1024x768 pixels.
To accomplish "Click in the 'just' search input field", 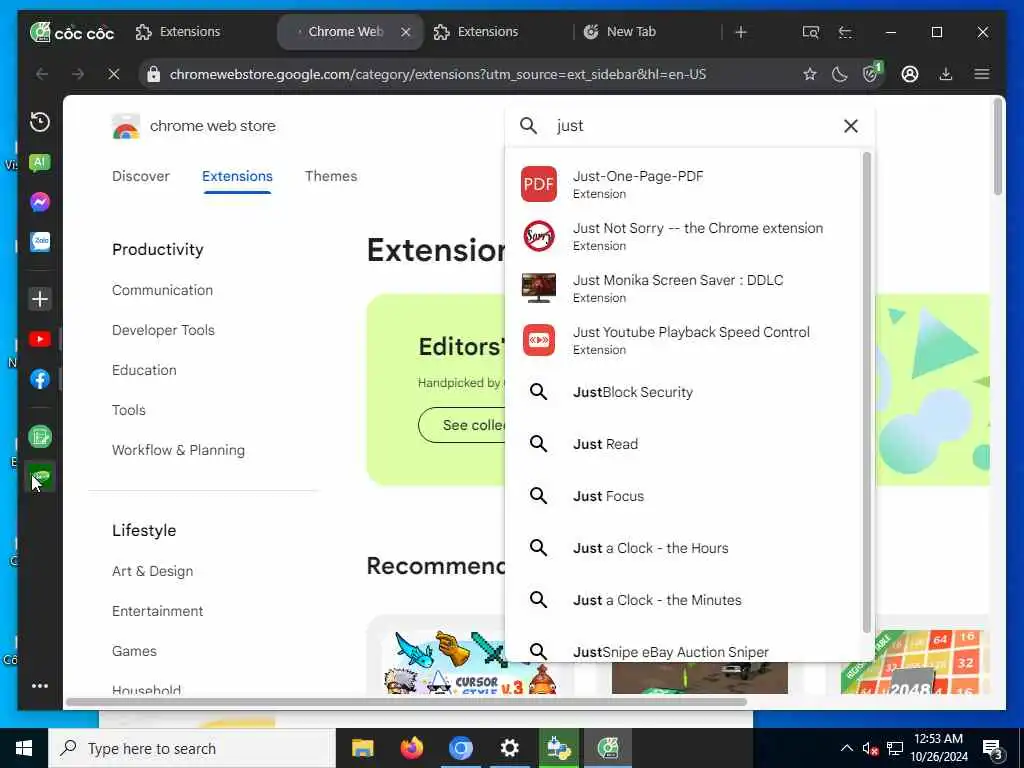I will [x=692, y=126].
